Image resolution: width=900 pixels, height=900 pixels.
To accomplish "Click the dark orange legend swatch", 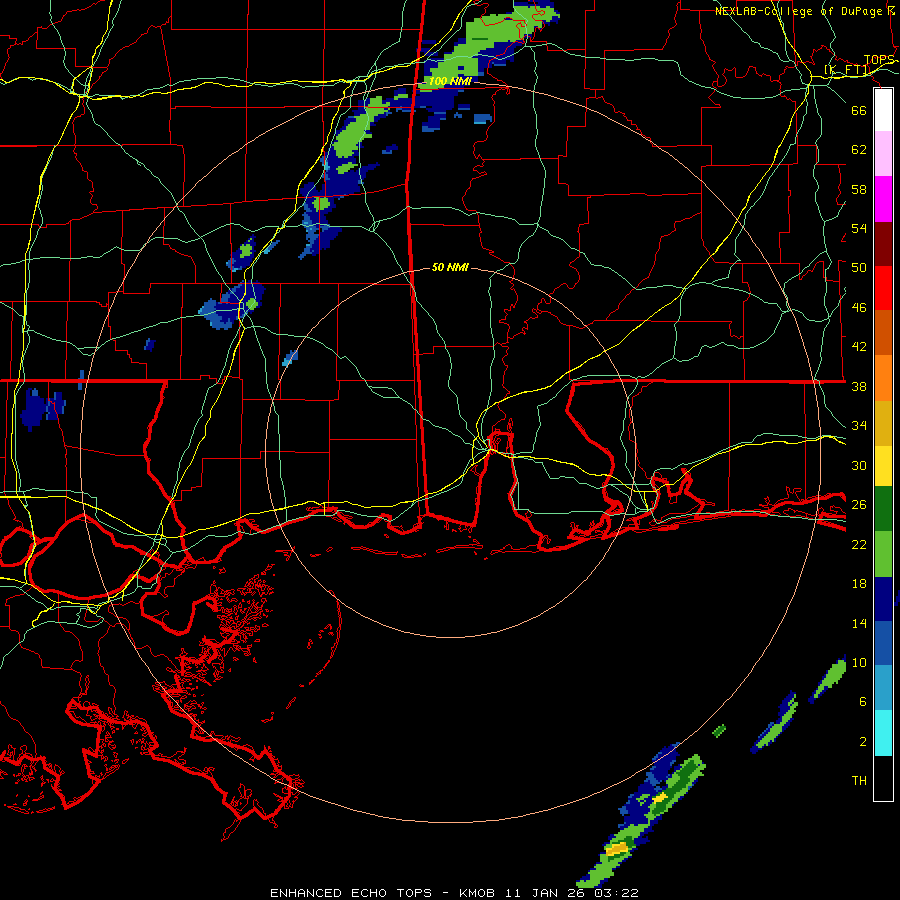I will 883,332.
